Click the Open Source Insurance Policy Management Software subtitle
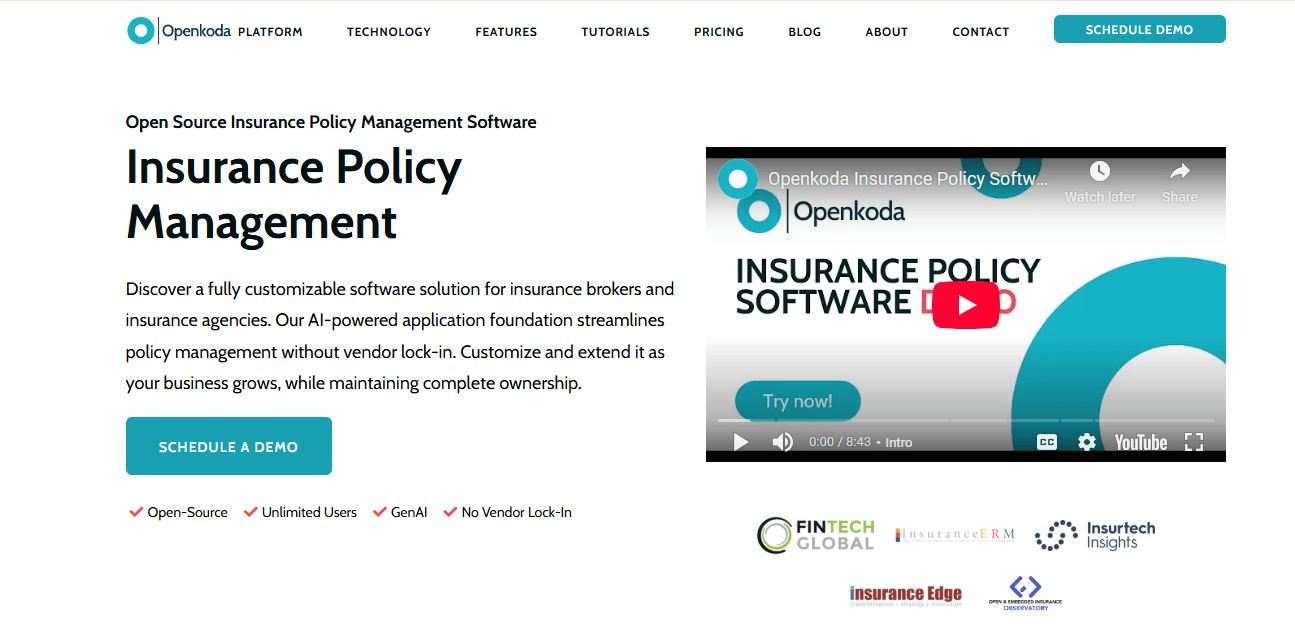1295x624 pixels. point(331,122)
